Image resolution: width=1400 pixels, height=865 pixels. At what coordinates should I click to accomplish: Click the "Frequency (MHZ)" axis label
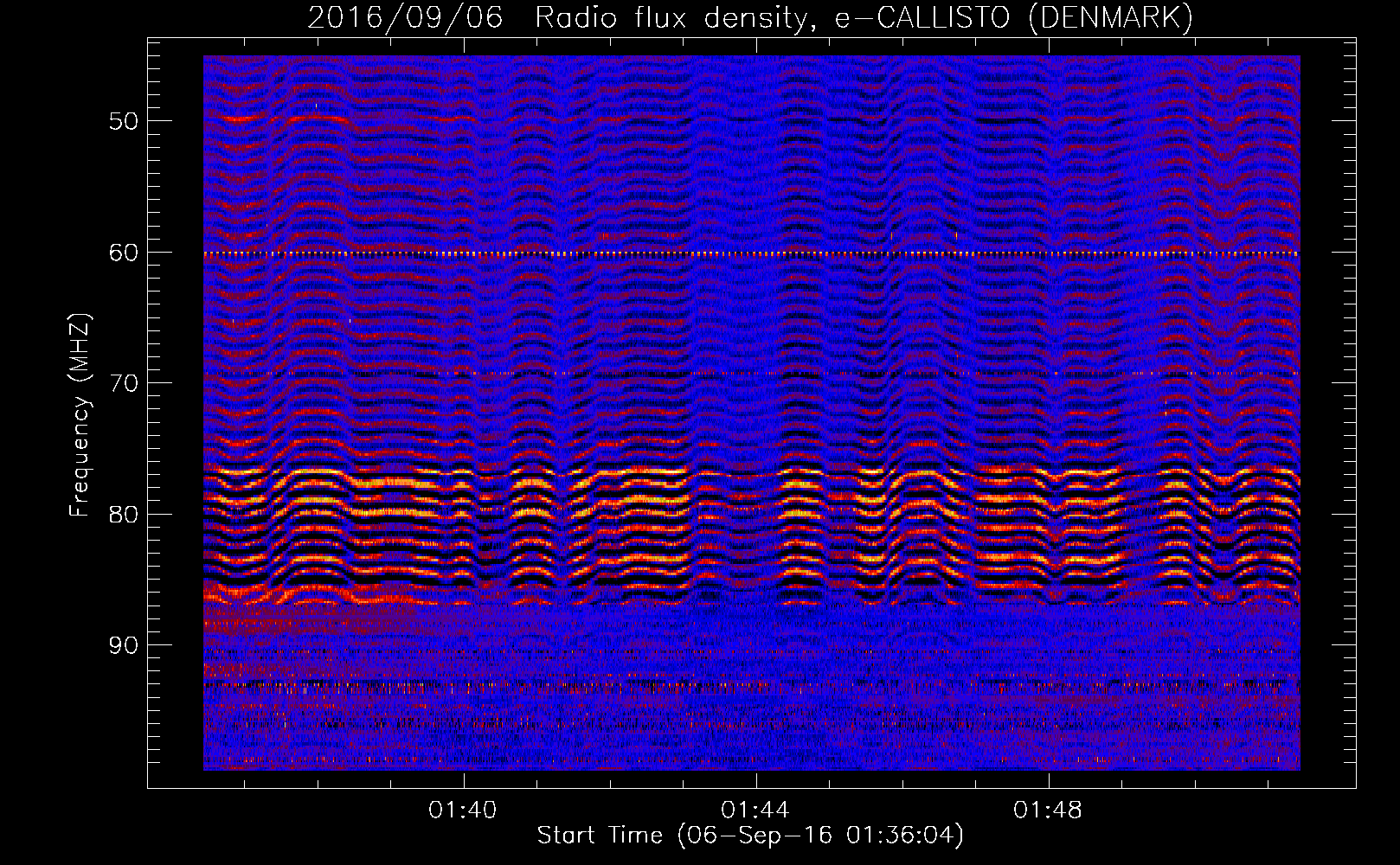(80, 415)
